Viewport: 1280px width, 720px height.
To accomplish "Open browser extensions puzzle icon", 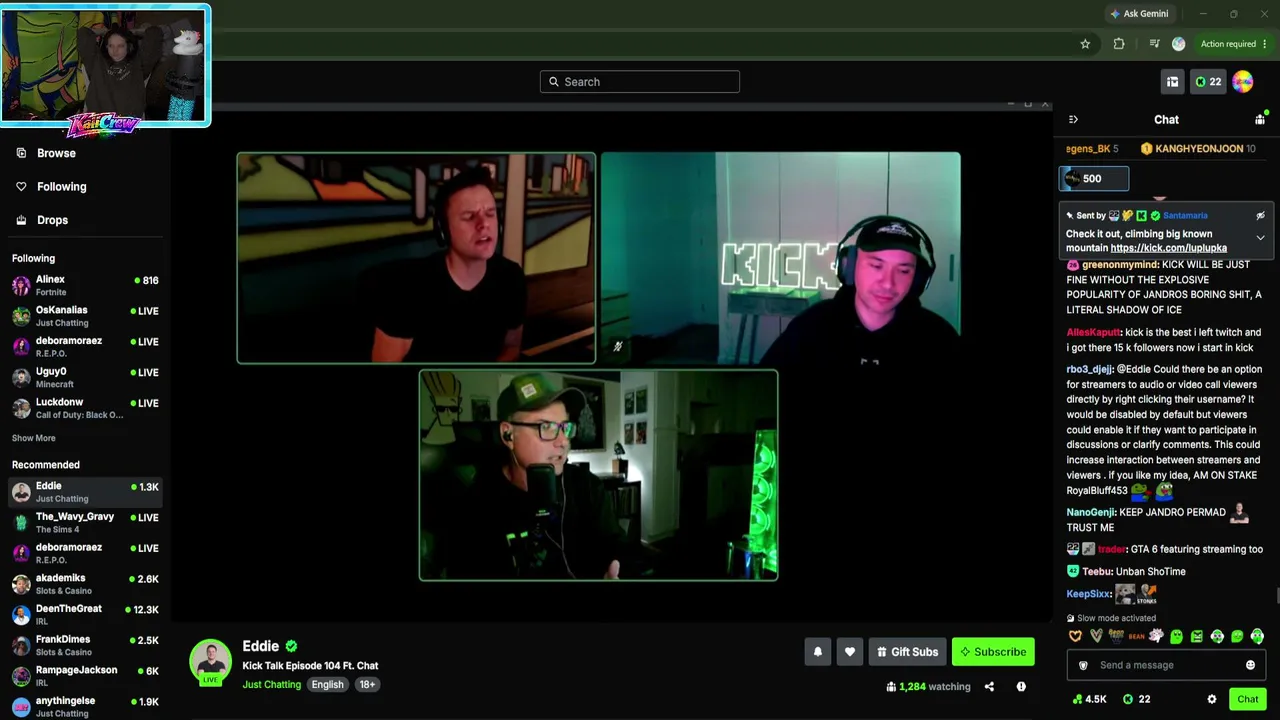I will (x=1119, y=44).
